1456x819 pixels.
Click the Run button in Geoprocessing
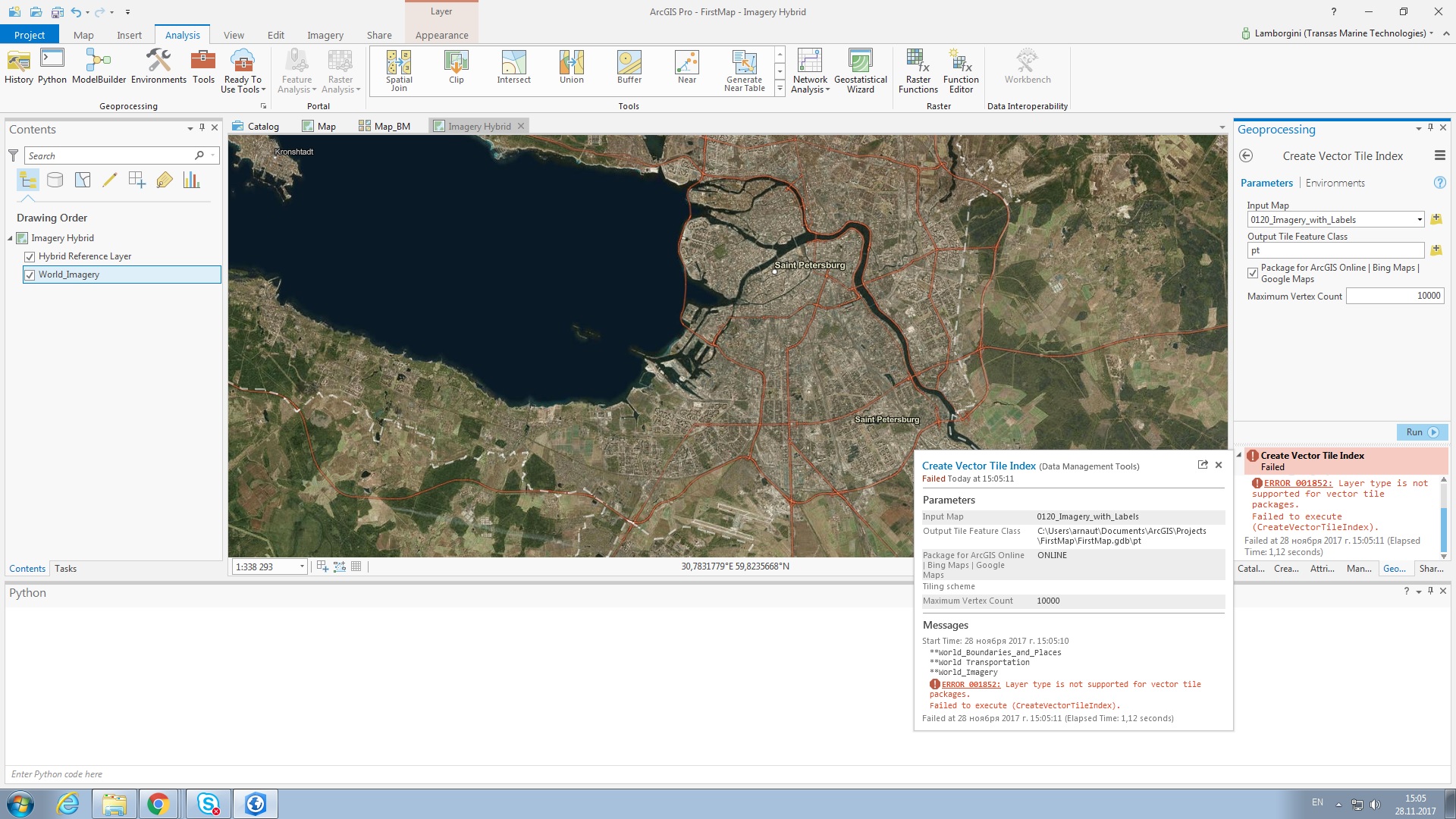tap(1418, 432)
